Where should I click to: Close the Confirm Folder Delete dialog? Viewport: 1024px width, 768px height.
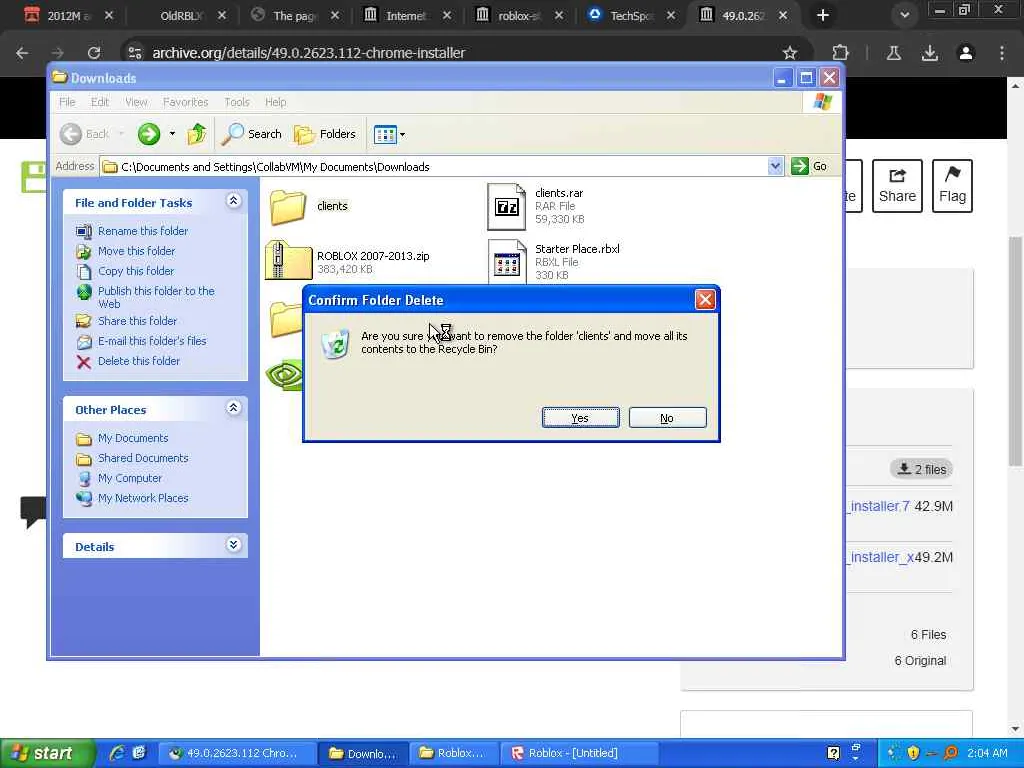tap(705, 300)
